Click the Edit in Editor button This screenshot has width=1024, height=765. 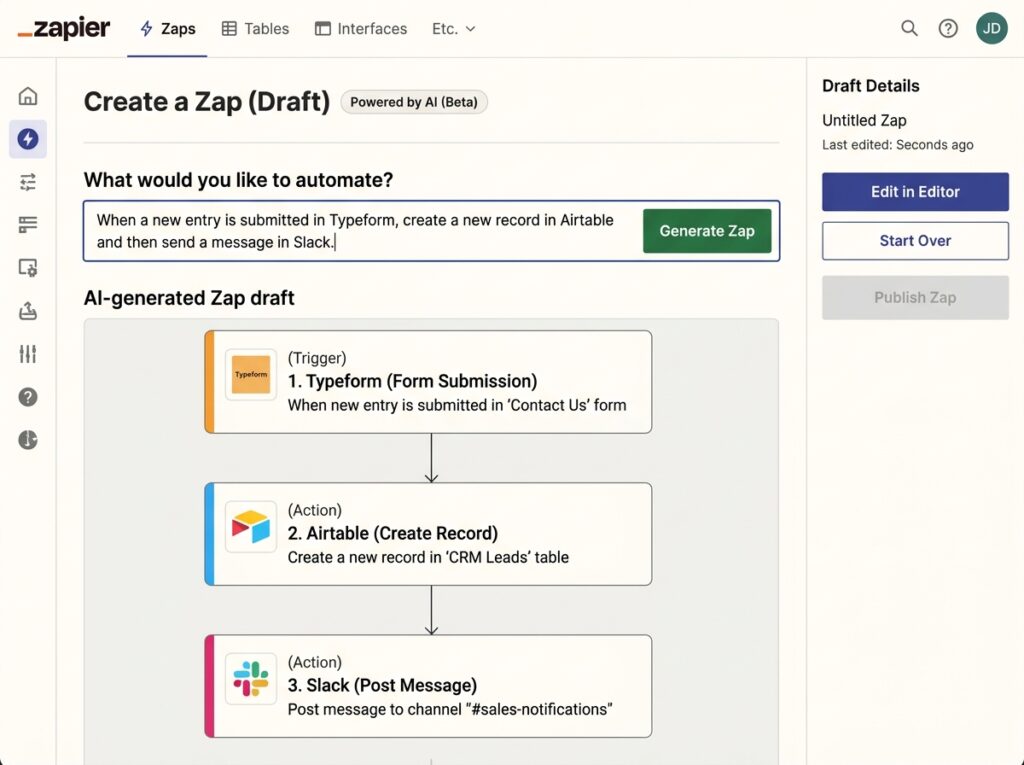[915, 191]
